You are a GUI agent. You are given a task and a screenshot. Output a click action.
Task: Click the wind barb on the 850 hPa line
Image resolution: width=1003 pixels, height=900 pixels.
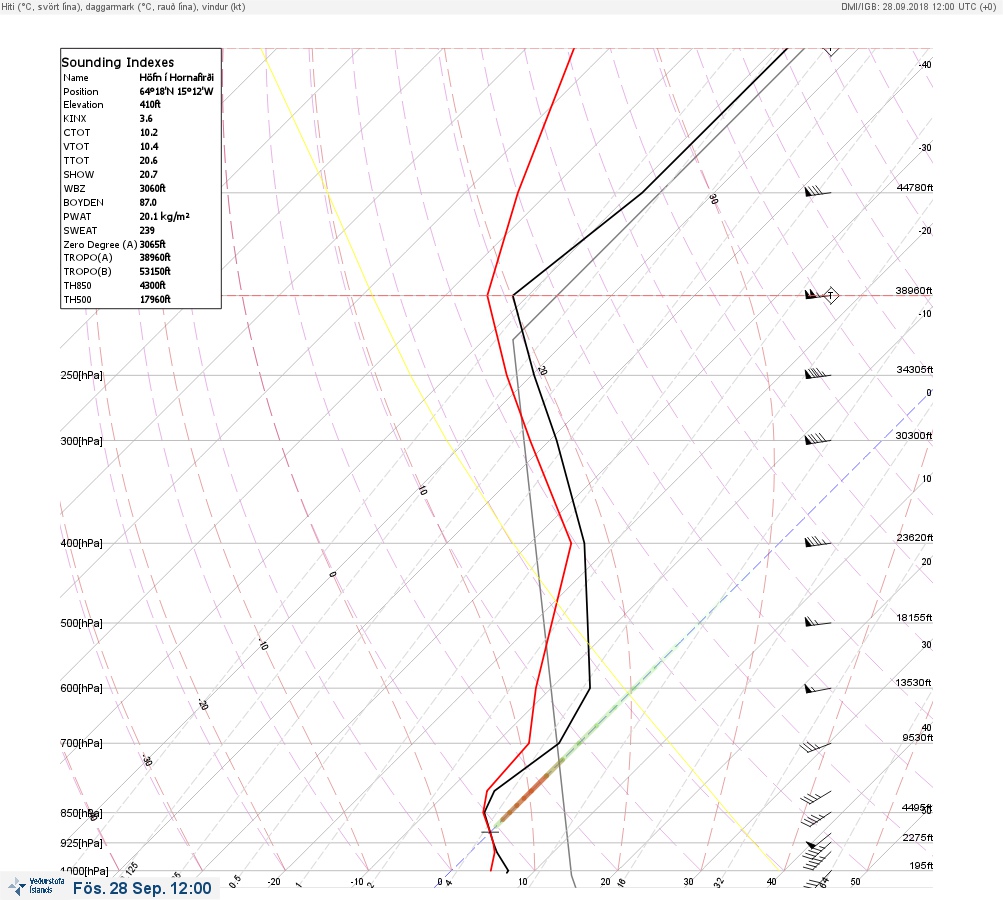point(816,819)
